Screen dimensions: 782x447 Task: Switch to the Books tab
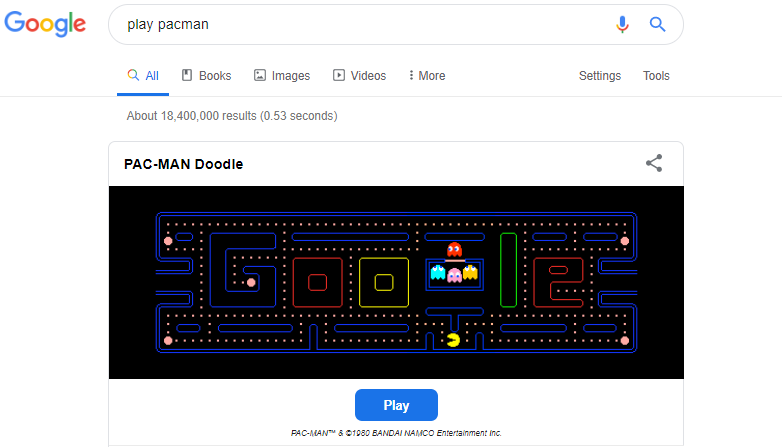[206, 76]
